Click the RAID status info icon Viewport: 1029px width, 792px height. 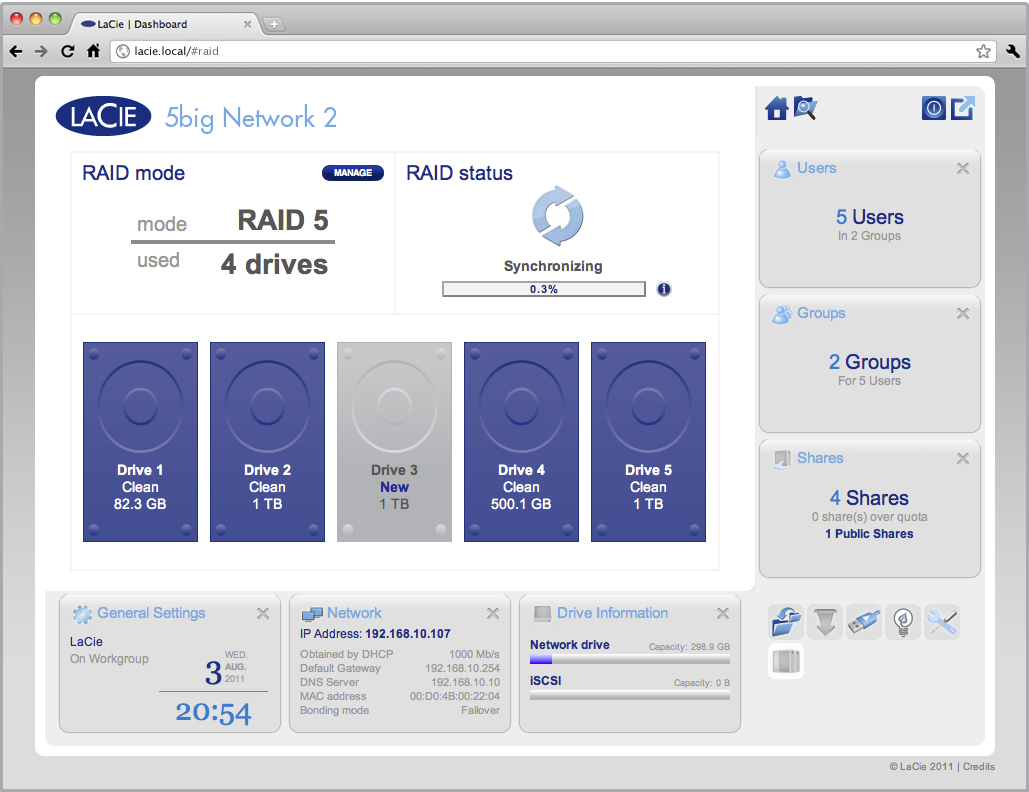coord(664,289)
